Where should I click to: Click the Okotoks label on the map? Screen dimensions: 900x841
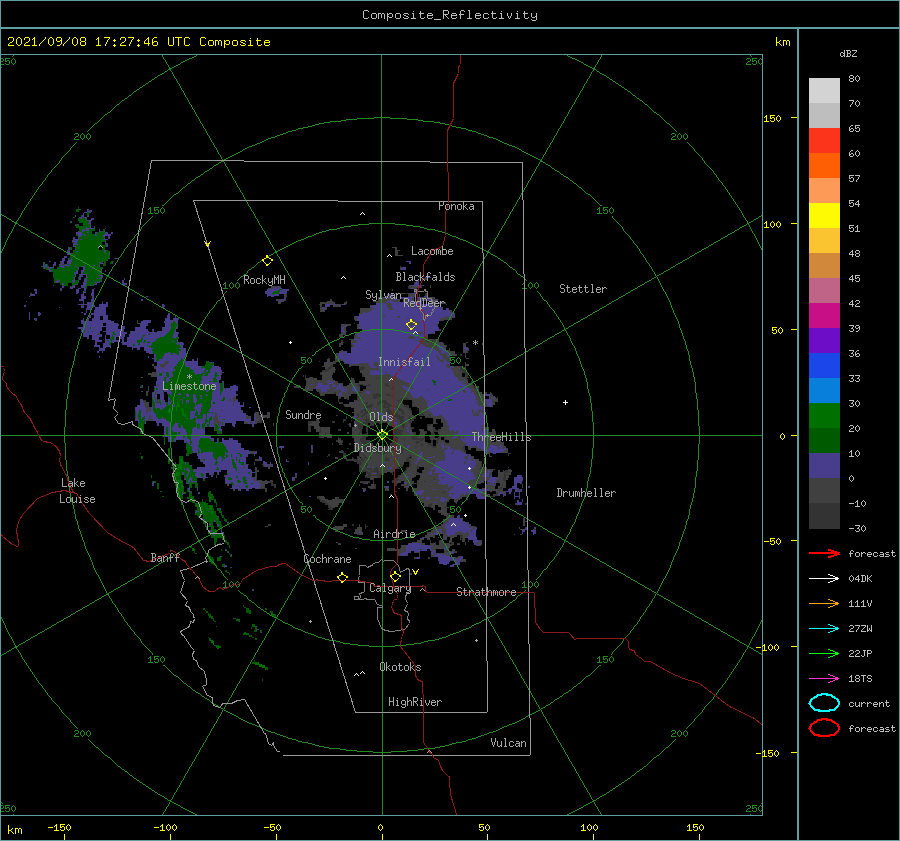click(400, 667)
